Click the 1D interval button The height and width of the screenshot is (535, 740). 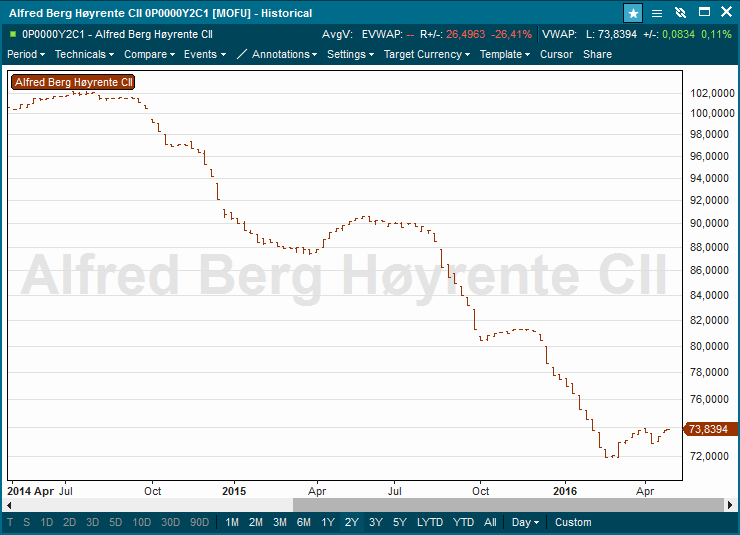tap(46, 522)
